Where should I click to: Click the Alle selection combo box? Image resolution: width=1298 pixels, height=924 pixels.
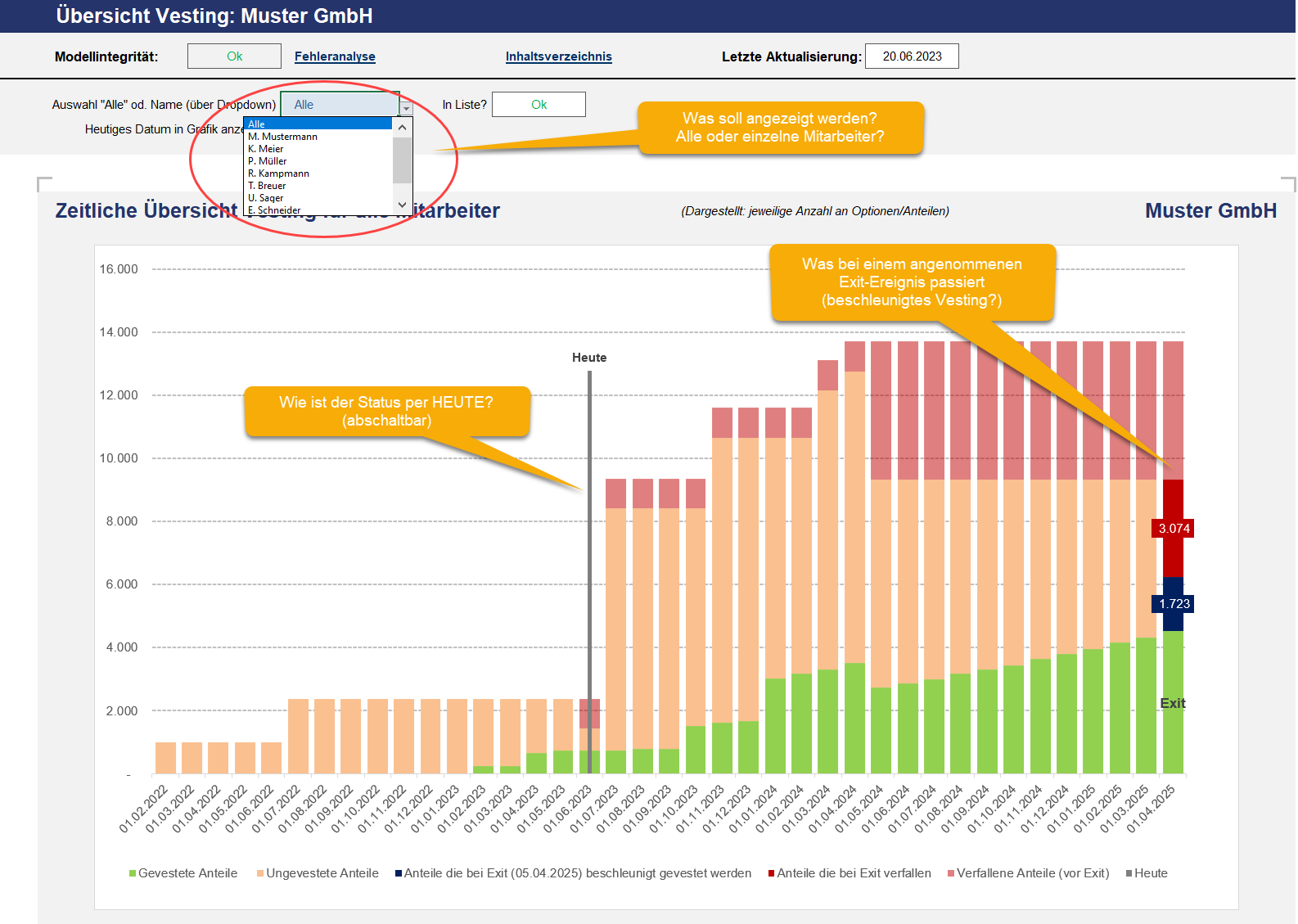tap(340, 105)
